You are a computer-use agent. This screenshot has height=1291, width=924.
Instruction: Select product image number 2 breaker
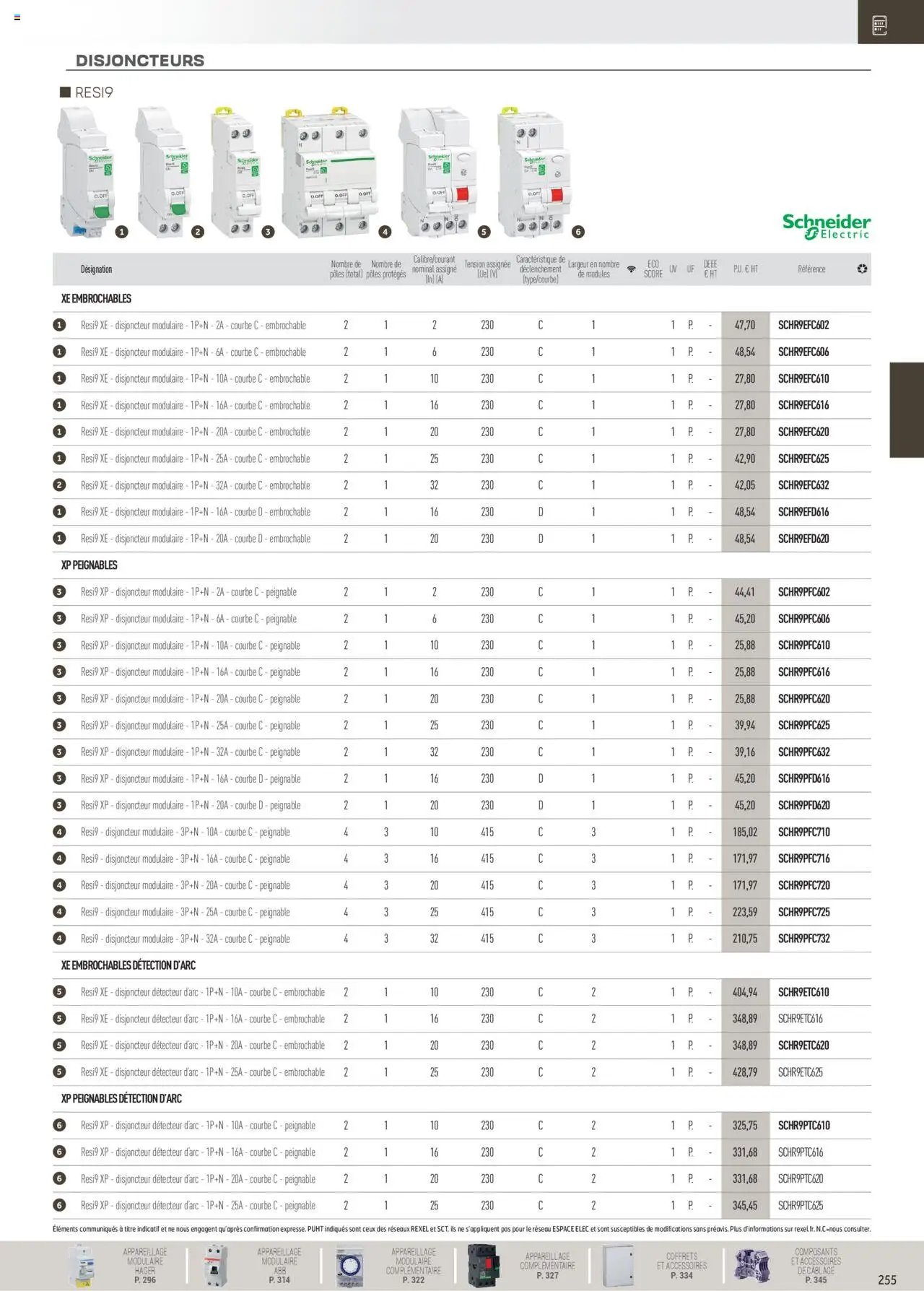coord(164,172)
